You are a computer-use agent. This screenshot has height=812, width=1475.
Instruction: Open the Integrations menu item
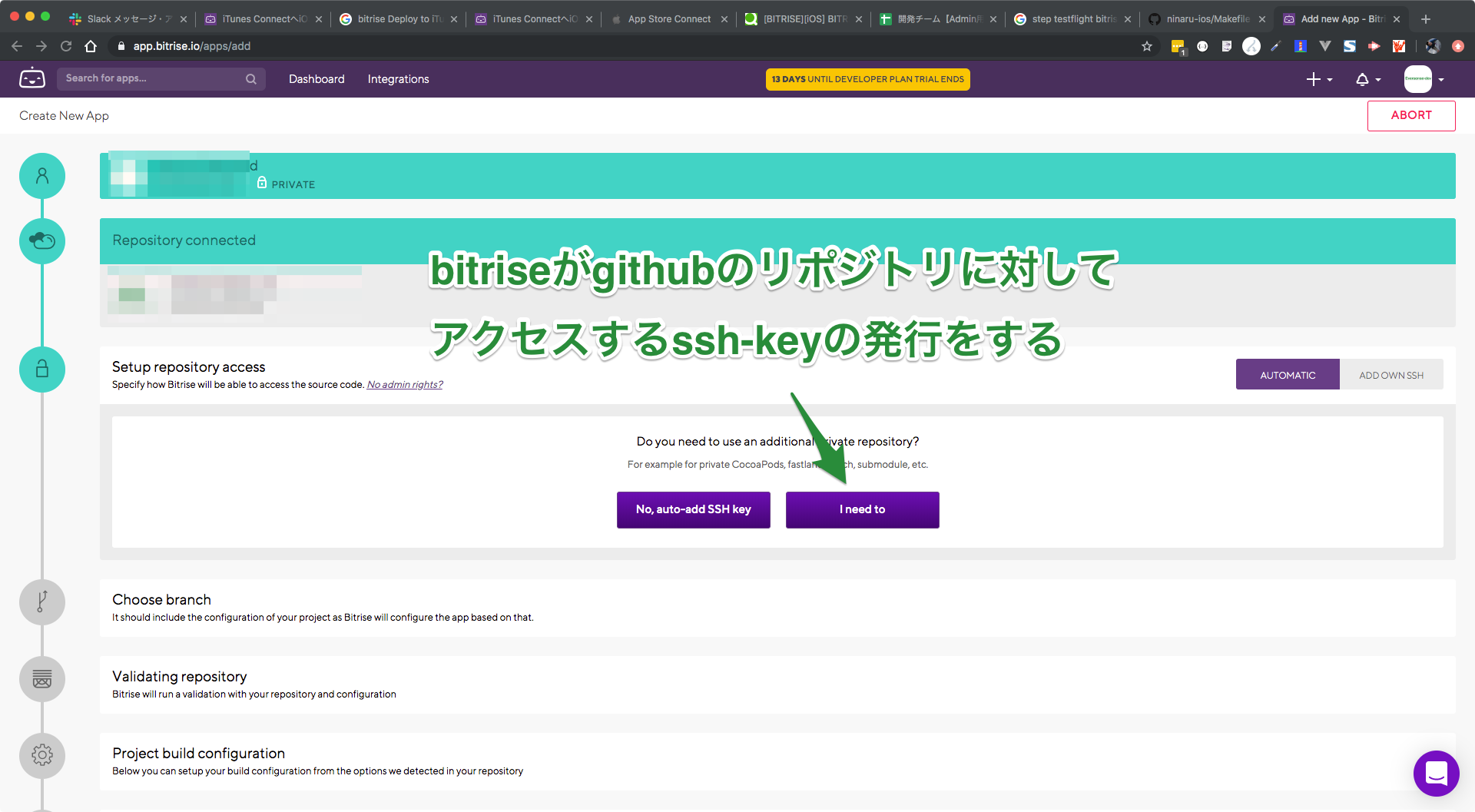[x=398, y=79]
